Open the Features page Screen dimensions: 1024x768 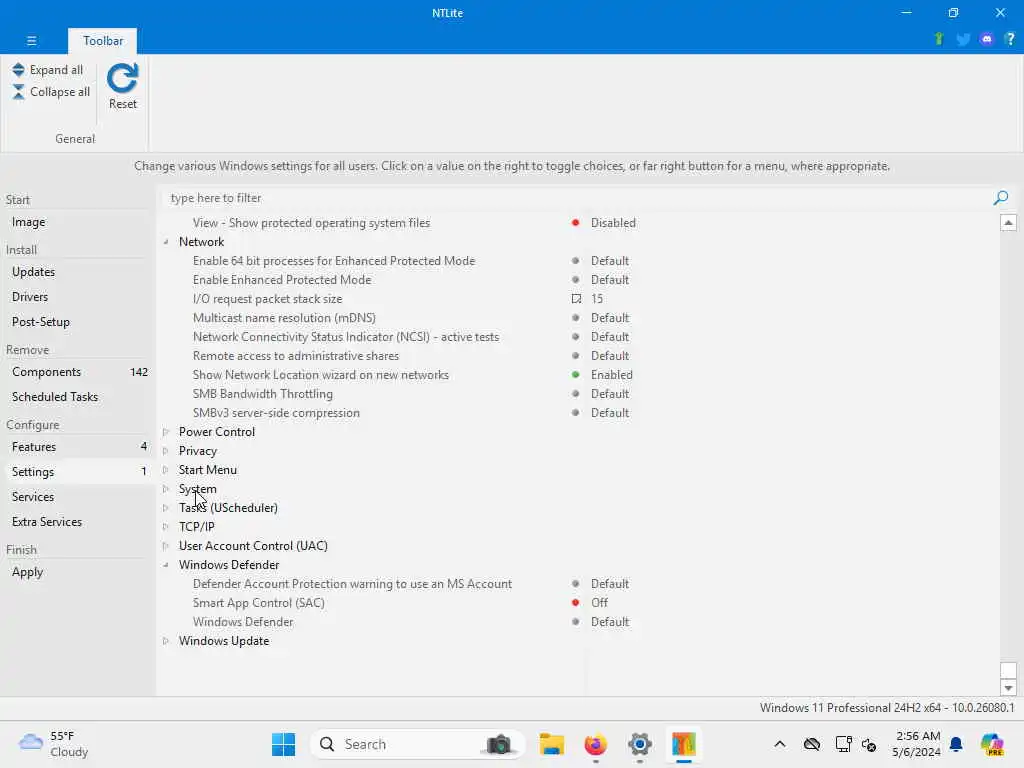34,447
